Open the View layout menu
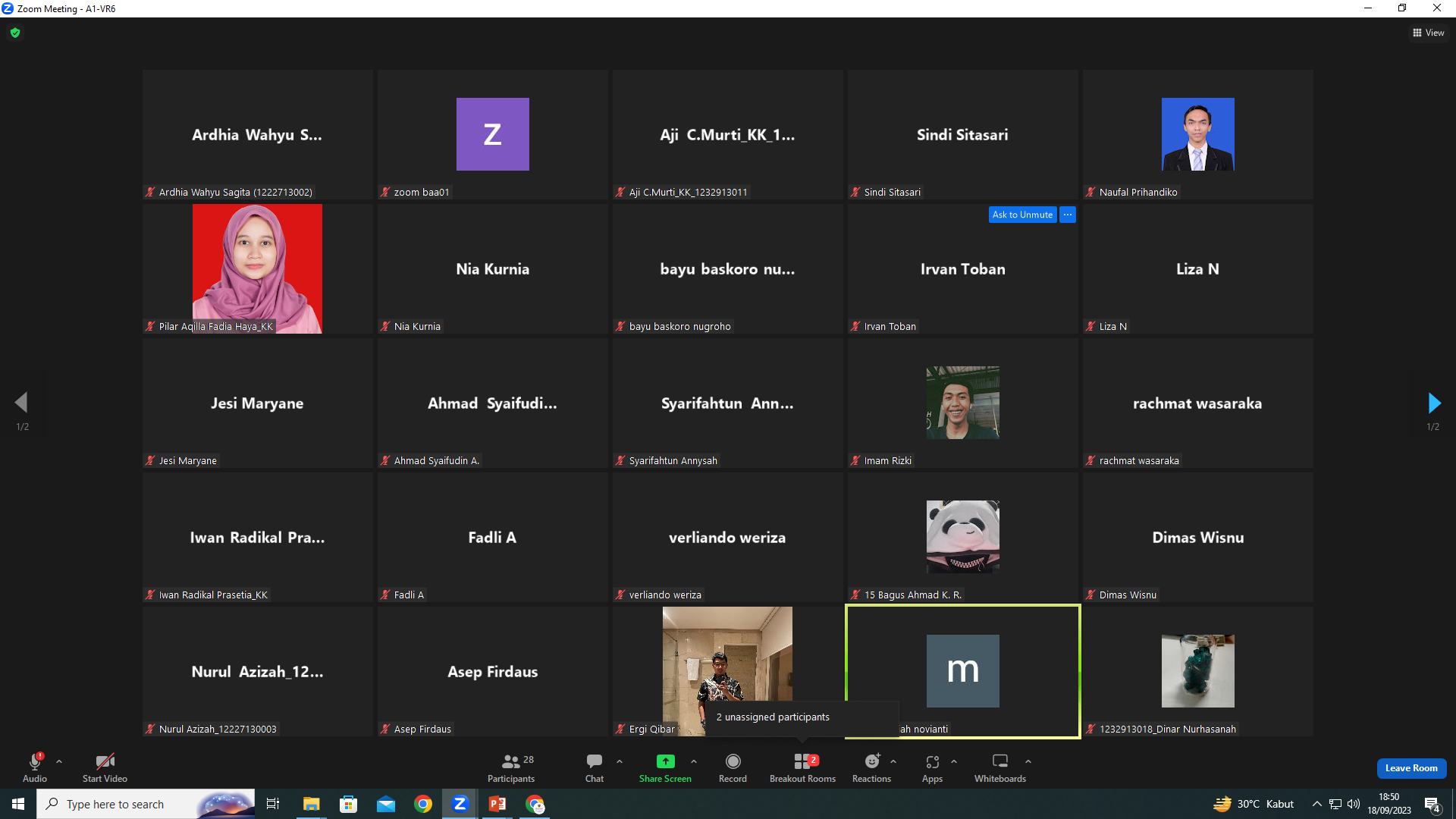The image size is (1456, 819). pyautogui.click(x=1429, y=33)
